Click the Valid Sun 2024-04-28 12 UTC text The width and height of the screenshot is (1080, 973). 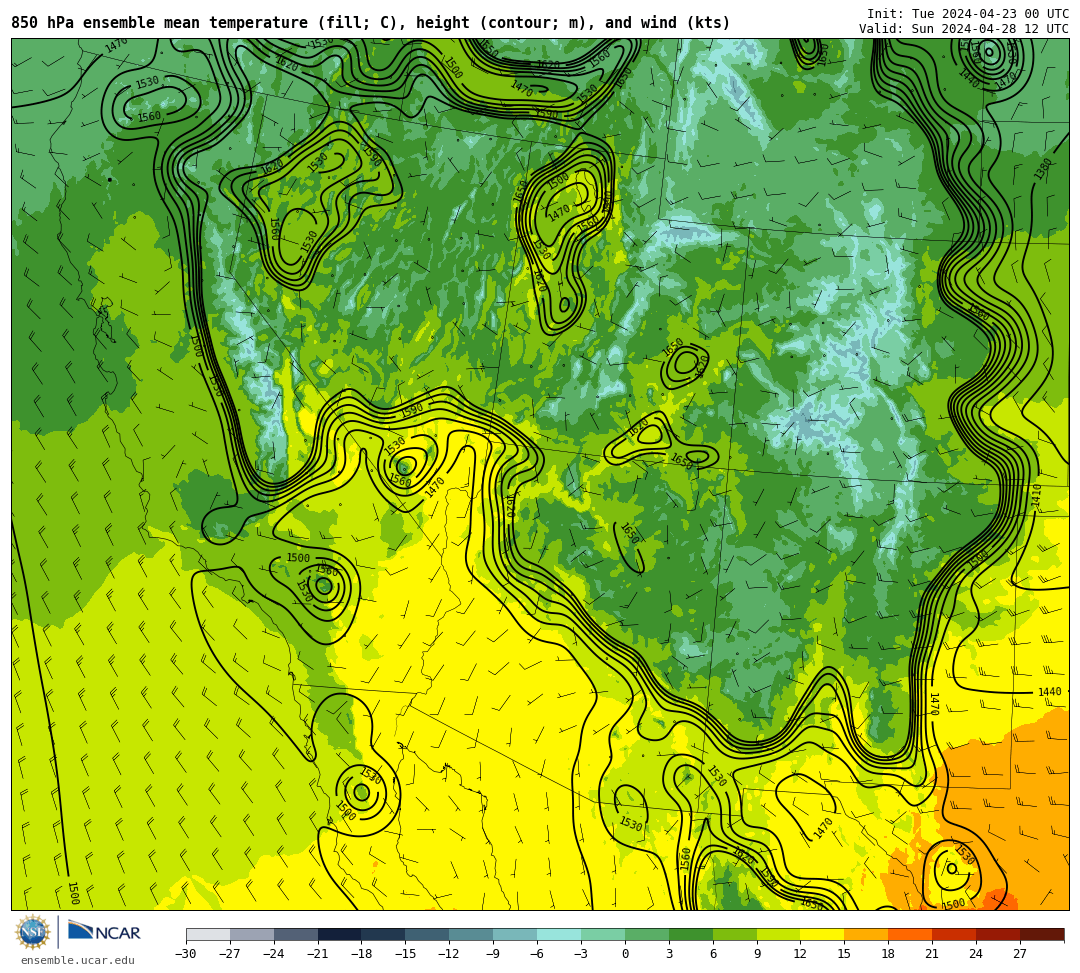[x=964, y=28]
